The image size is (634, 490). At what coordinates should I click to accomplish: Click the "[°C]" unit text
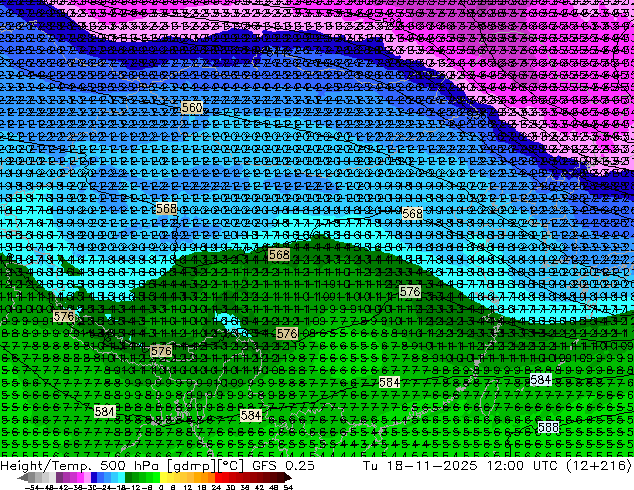click(231, 466)
